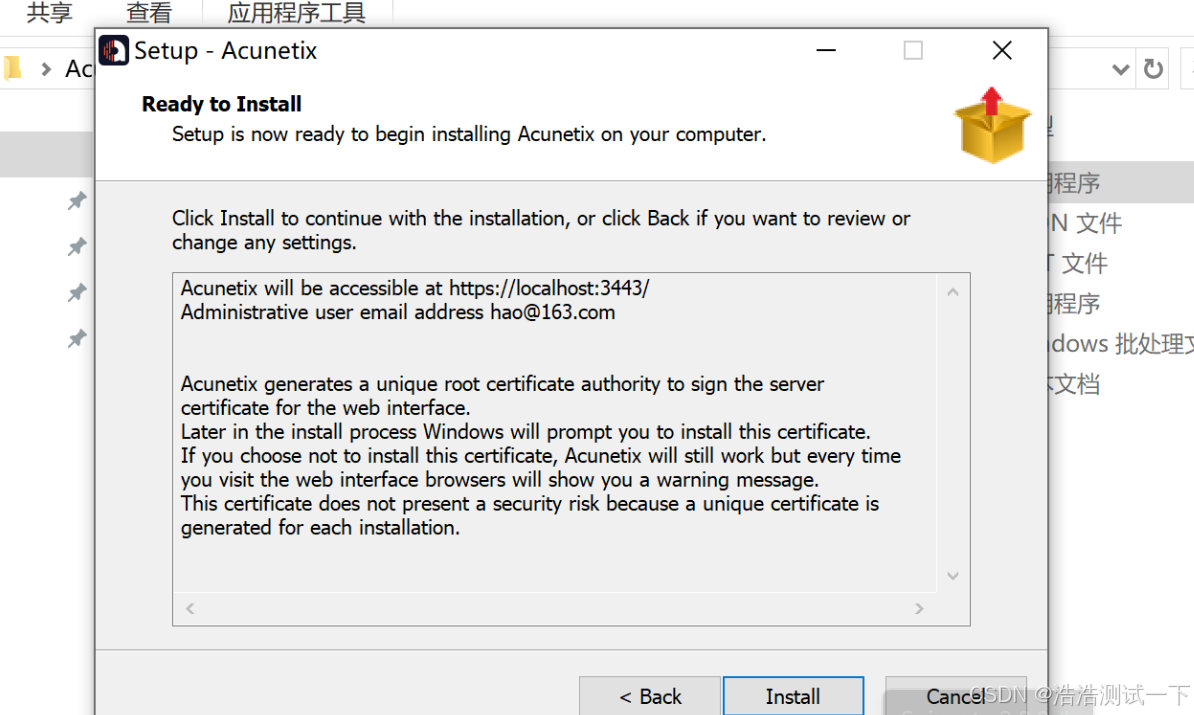
Task: Cancel the Acunetix setup
Action: [x=955, y=695]
